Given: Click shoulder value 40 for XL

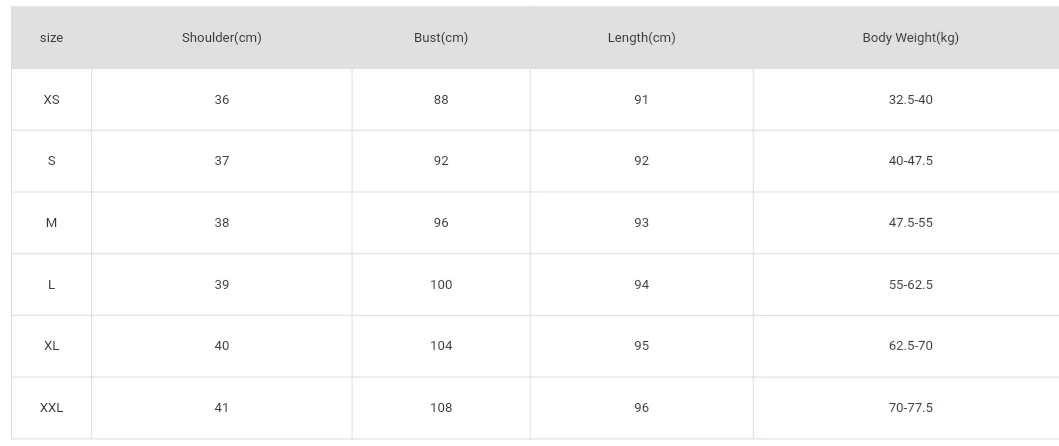Looking at the screenshot, I should [221, 346].
